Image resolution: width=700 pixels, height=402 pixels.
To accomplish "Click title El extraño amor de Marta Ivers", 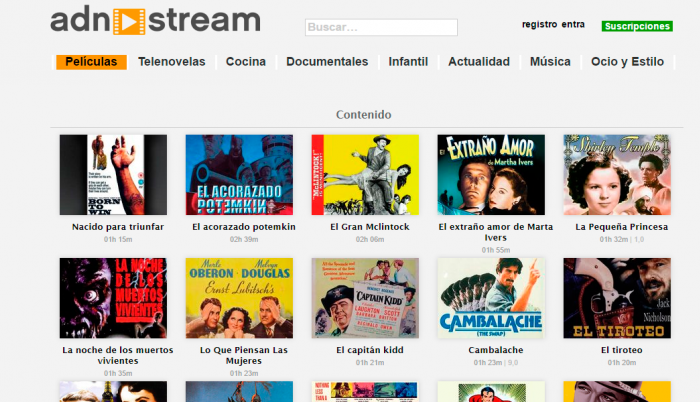I will 496,232.
